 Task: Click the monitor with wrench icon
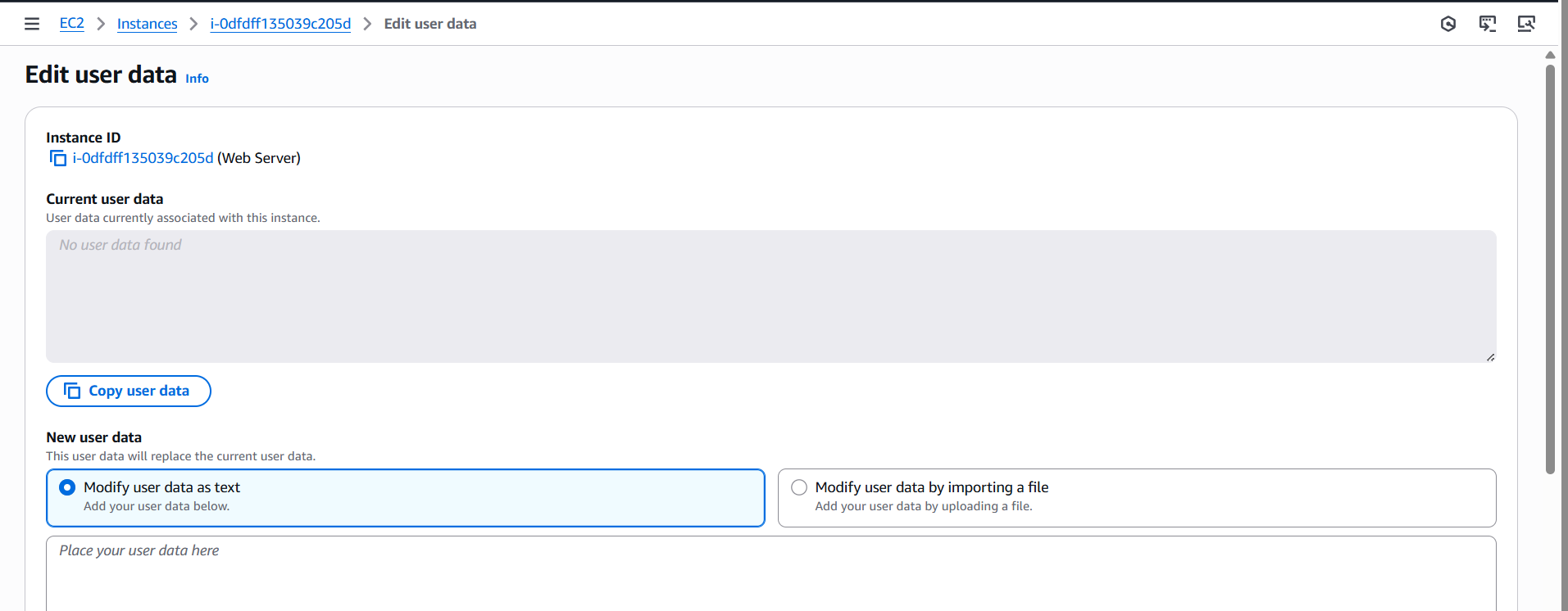click(x=1526, y=24)
